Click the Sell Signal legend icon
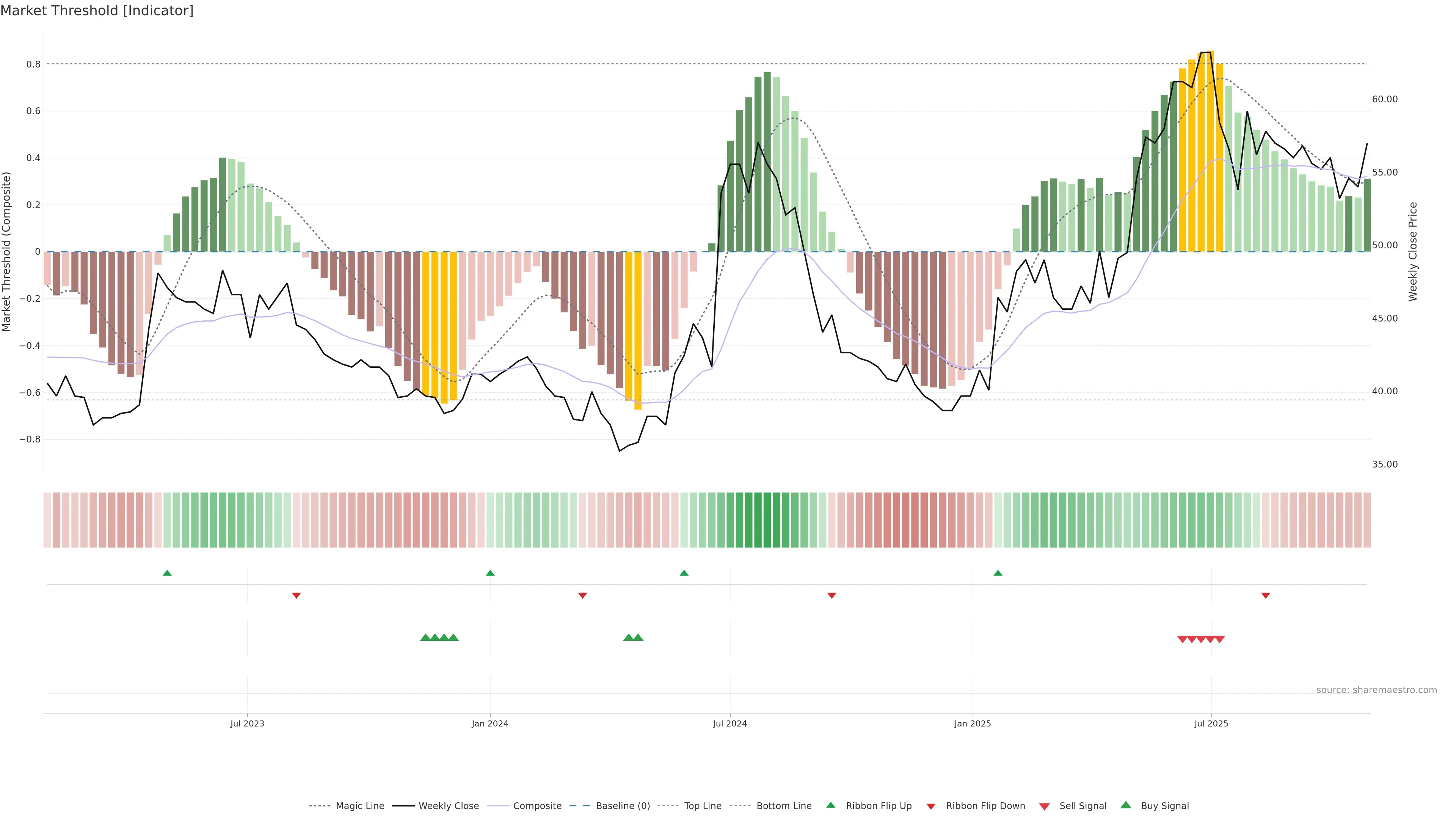The image size is (1456, 819). (x=1044, y=806)
